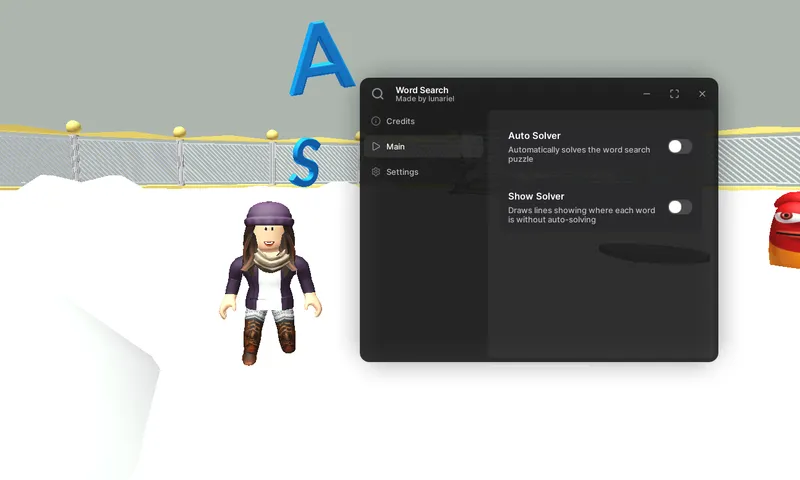This screenshot has height=480, width=800.
Task: Select the Main tab
Action: (x=421, y=146)
